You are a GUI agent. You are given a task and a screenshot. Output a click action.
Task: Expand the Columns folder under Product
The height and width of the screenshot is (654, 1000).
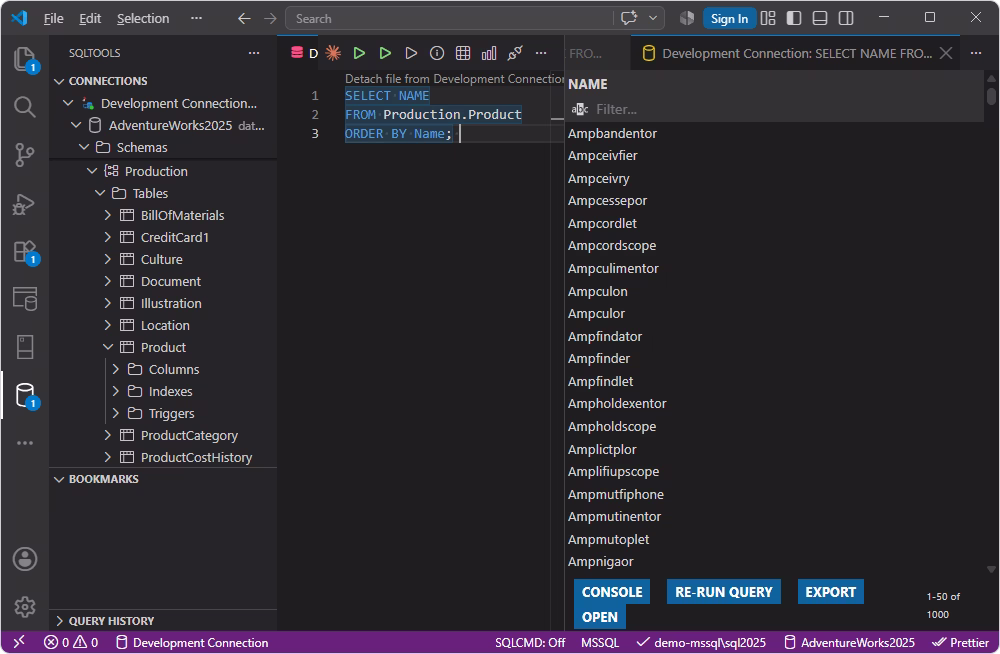point(116,369)
